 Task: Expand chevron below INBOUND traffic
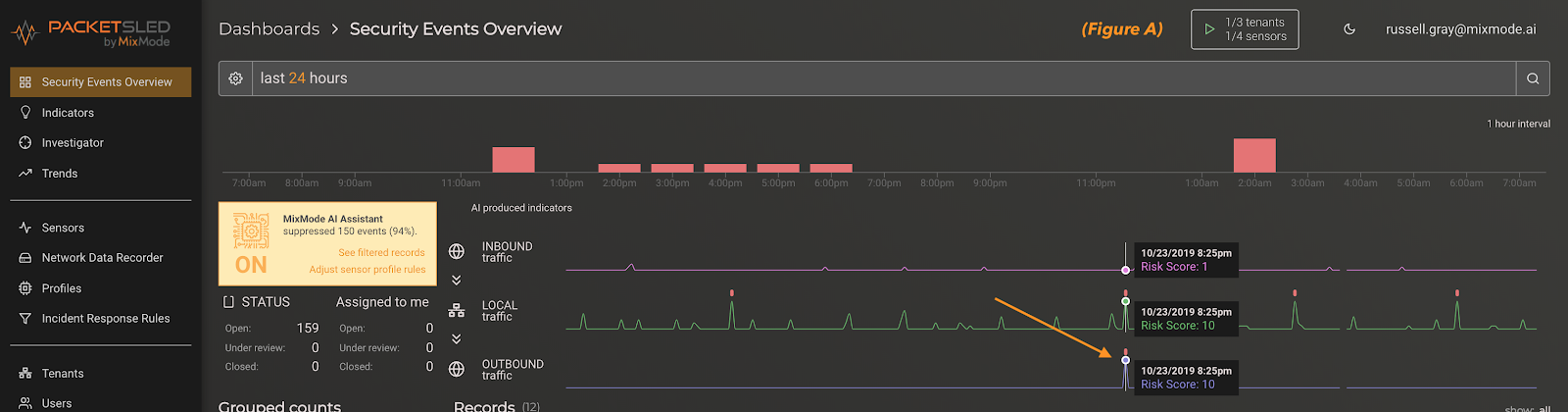[457, 281]
